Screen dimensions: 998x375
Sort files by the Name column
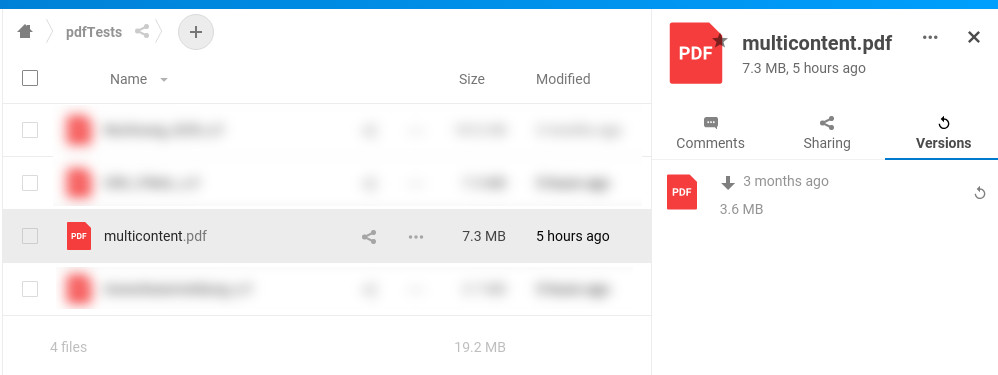(x=129, y=79)
